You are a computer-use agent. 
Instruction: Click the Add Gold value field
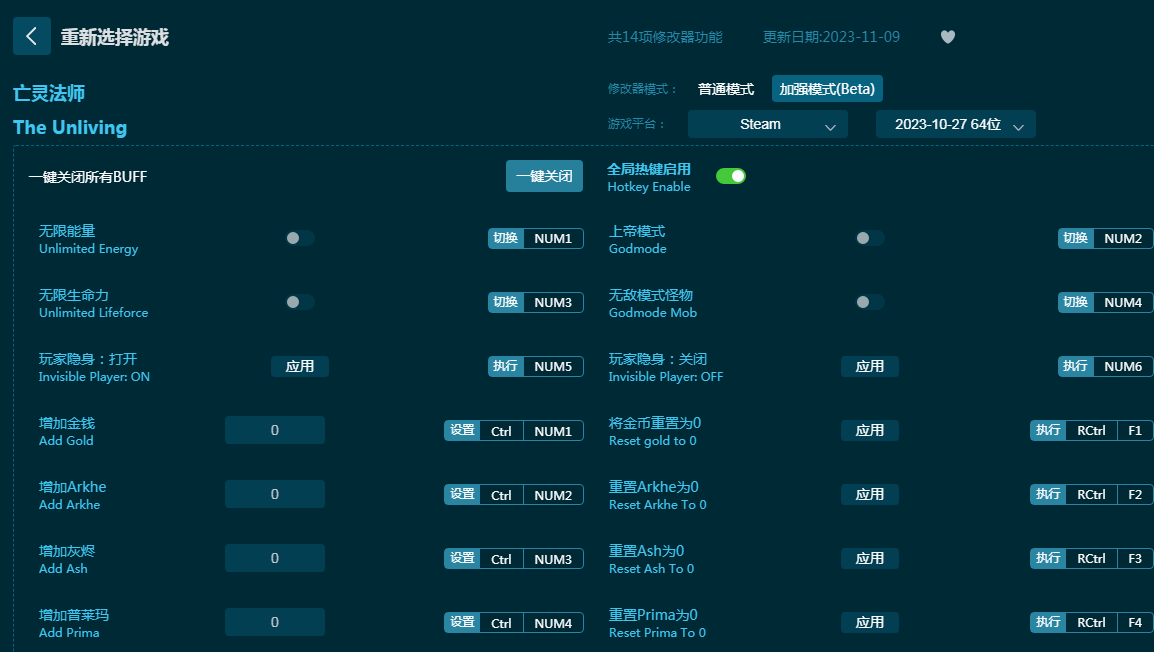[x=275, y=430]
